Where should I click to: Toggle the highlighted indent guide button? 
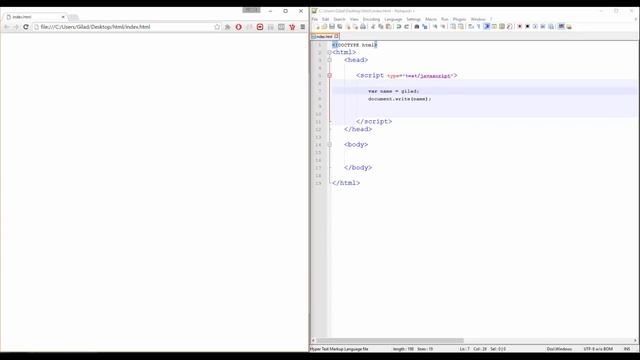[x=487, y=27]
